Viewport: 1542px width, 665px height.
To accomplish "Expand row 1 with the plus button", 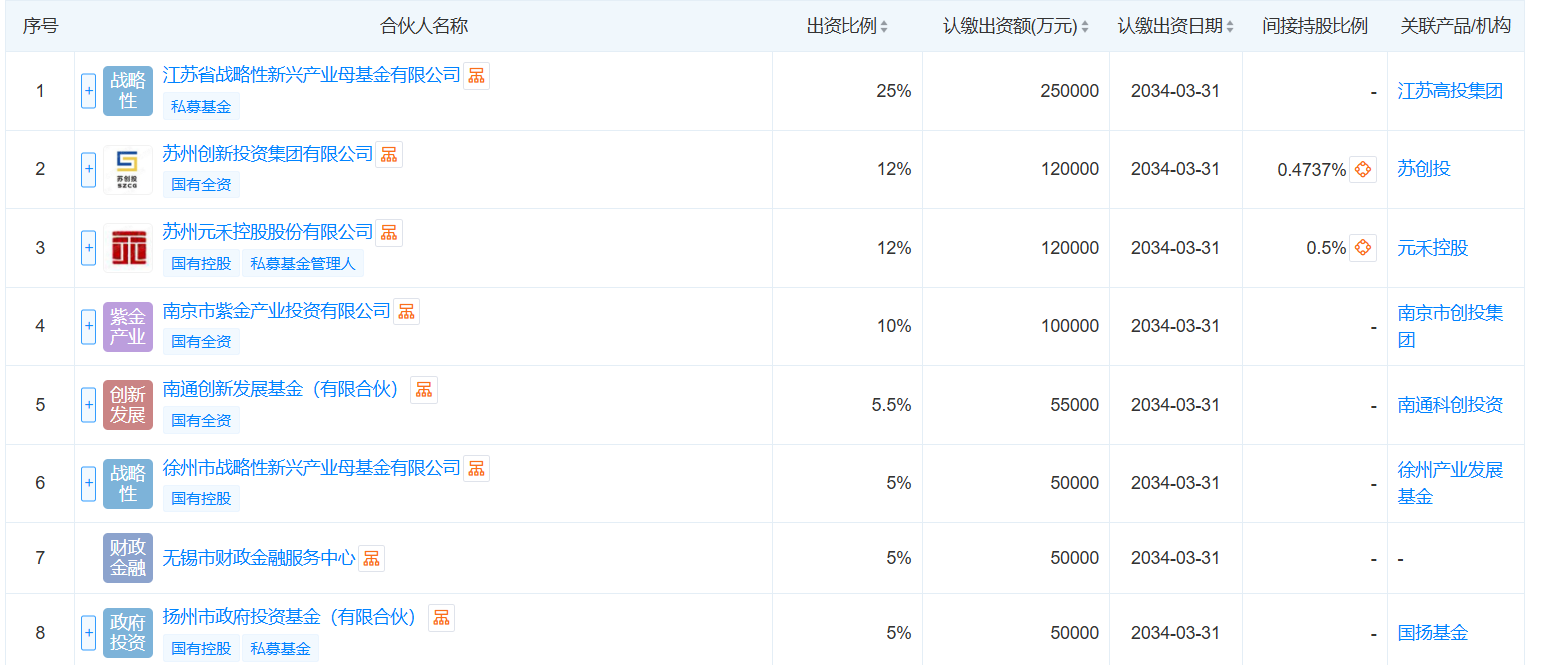I will tap(88, 91).
